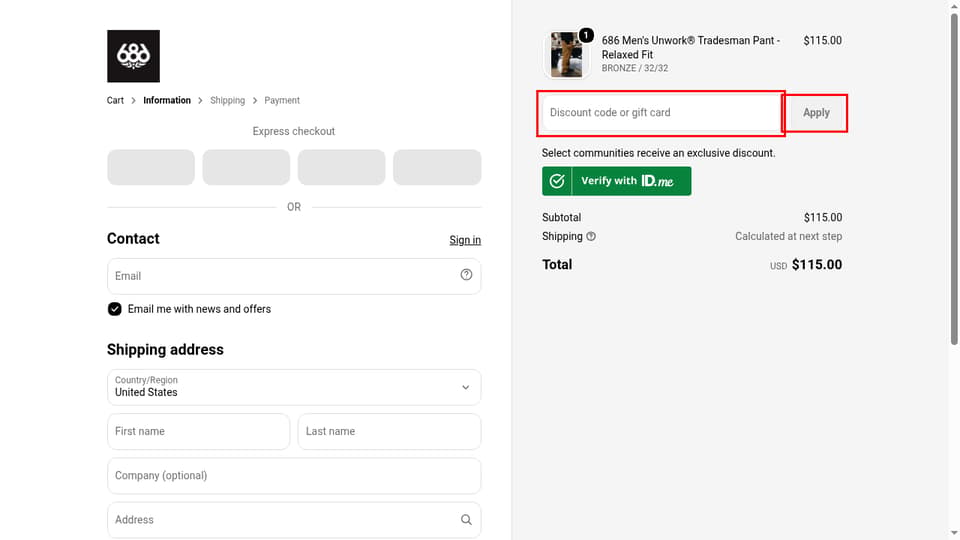The height and width of the screenshot is (540, 960).
Task: Click the first express checkout button
Action: [x=151, y=167]
